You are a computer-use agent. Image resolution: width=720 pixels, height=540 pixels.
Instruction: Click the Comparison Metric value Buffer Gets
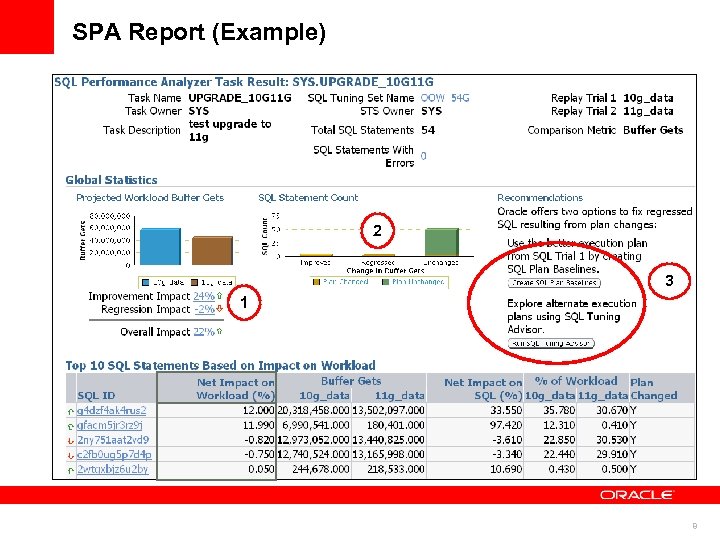click(x=653, y=130)
